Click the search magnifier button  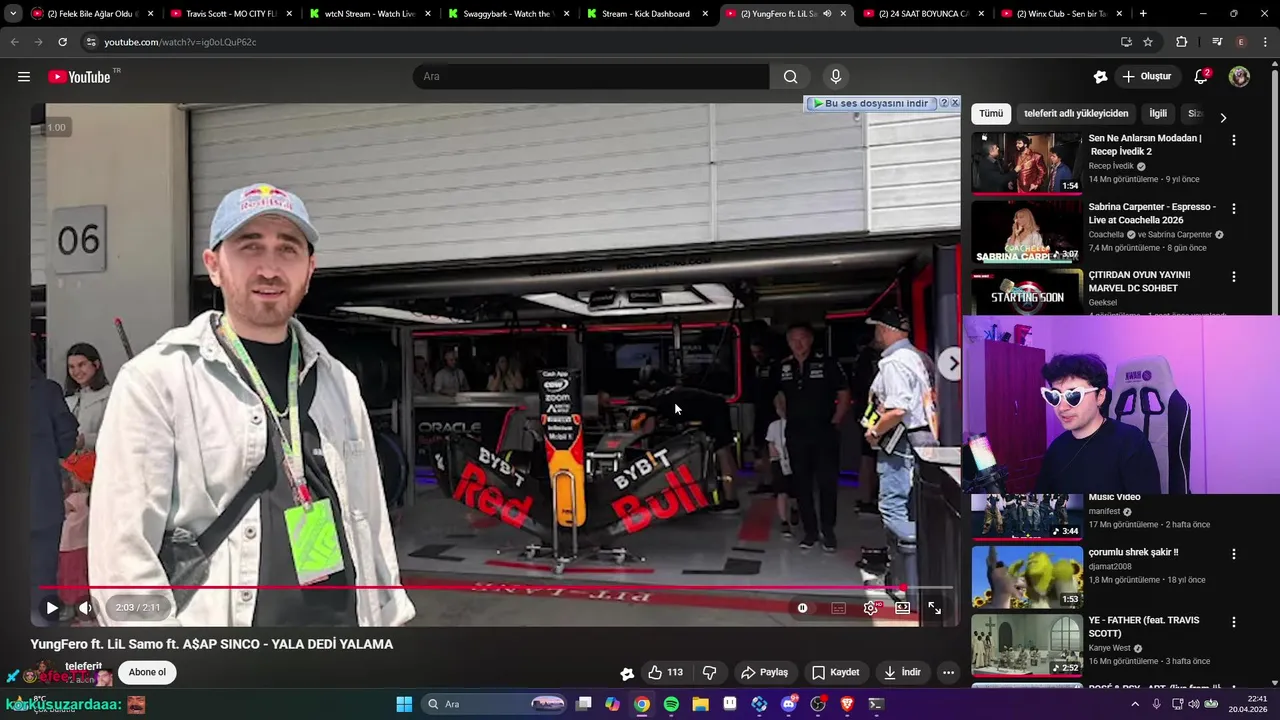790,77
